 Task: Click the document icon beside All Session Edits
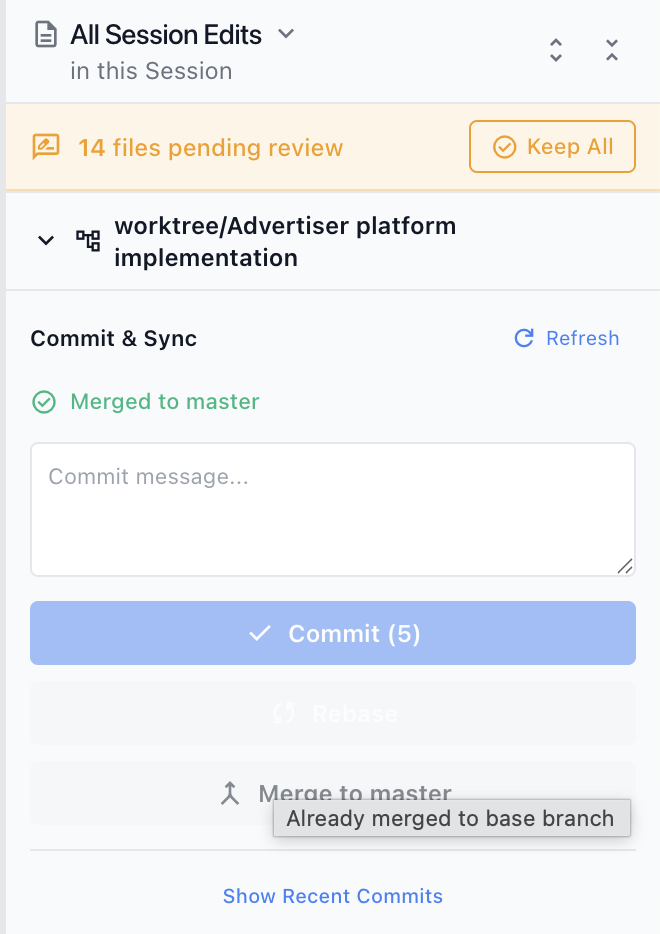tap(46, 35)
